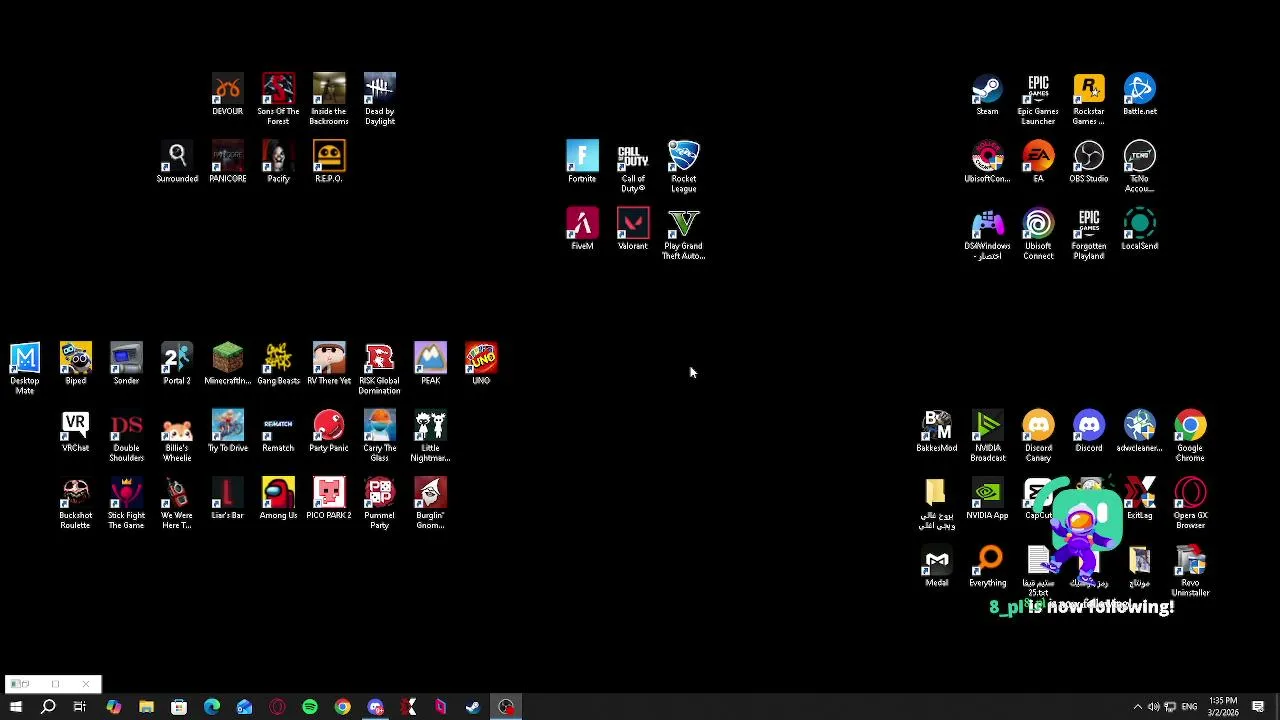Screen dimensions: 1280x720
Task: Open Spotify from the taskbar
Action: point(310,707)
